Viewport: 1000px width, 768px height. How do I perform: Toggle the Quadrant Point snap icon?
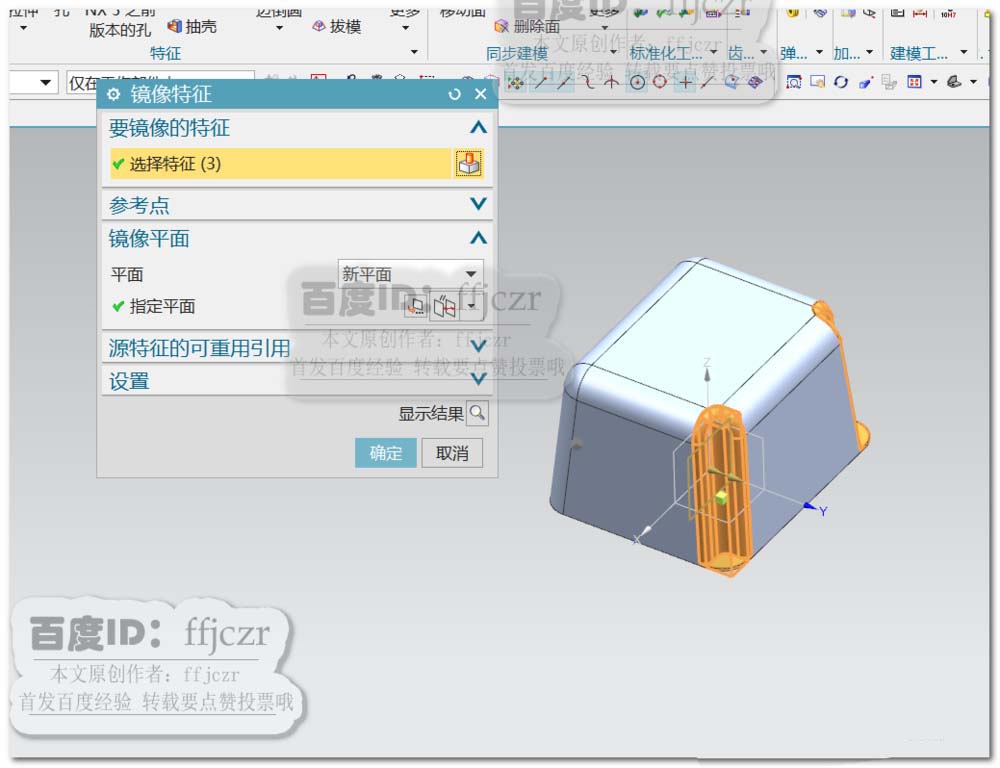660,82
